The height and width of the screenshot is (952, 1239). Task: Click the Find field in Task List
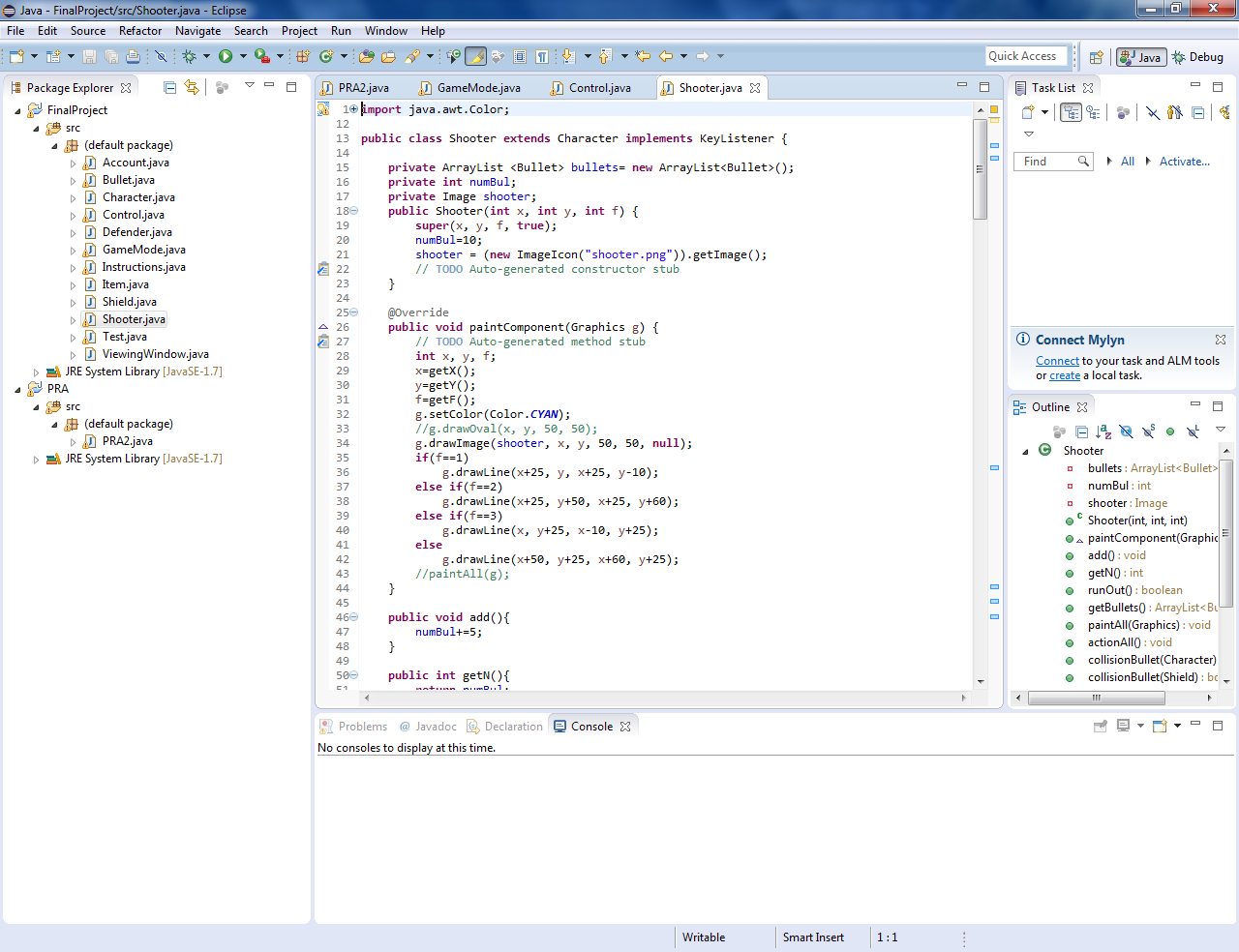coord(1047,162)
